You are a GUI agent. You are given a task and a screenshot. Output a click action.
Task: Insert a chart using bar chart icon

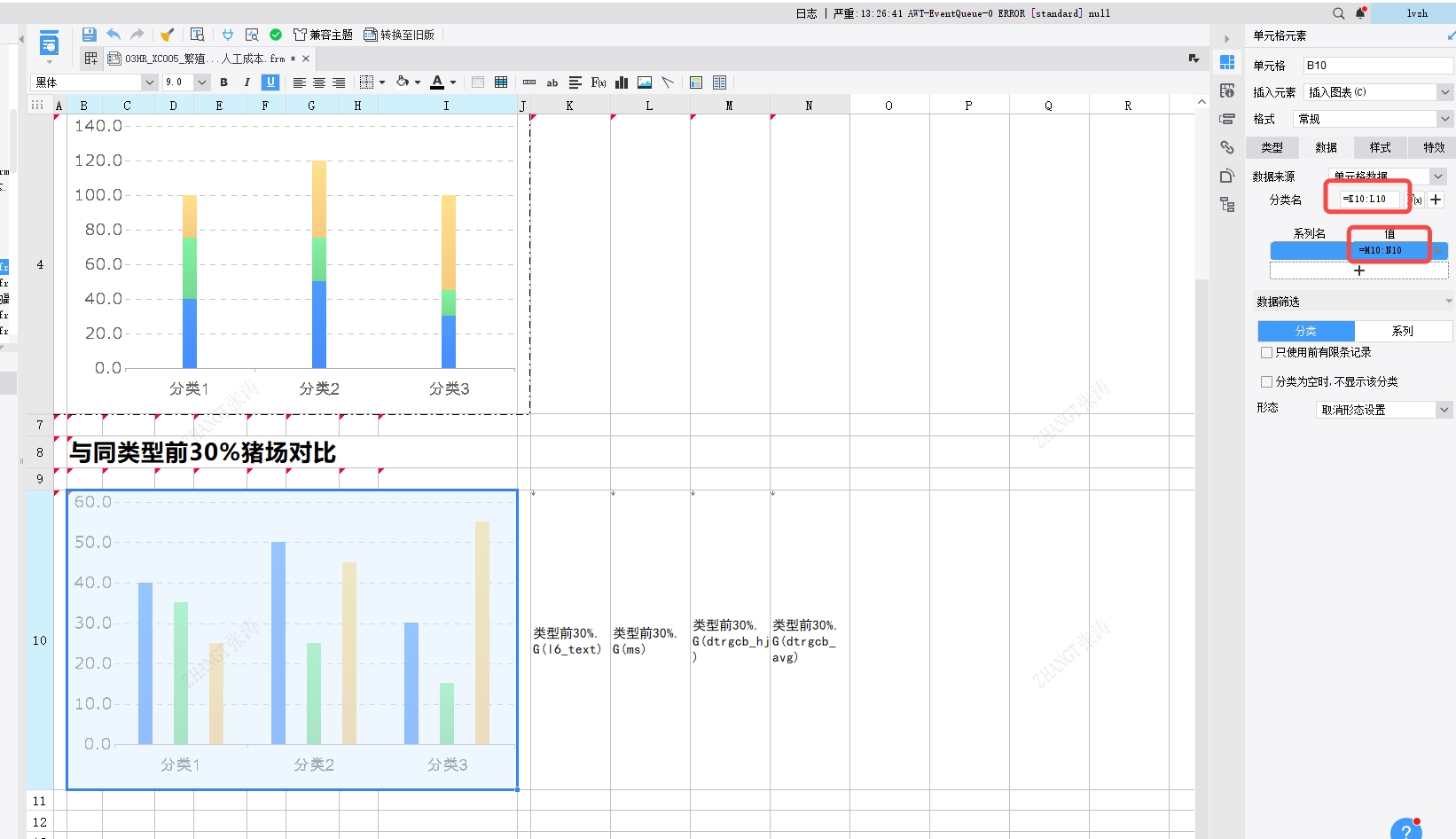622,82
